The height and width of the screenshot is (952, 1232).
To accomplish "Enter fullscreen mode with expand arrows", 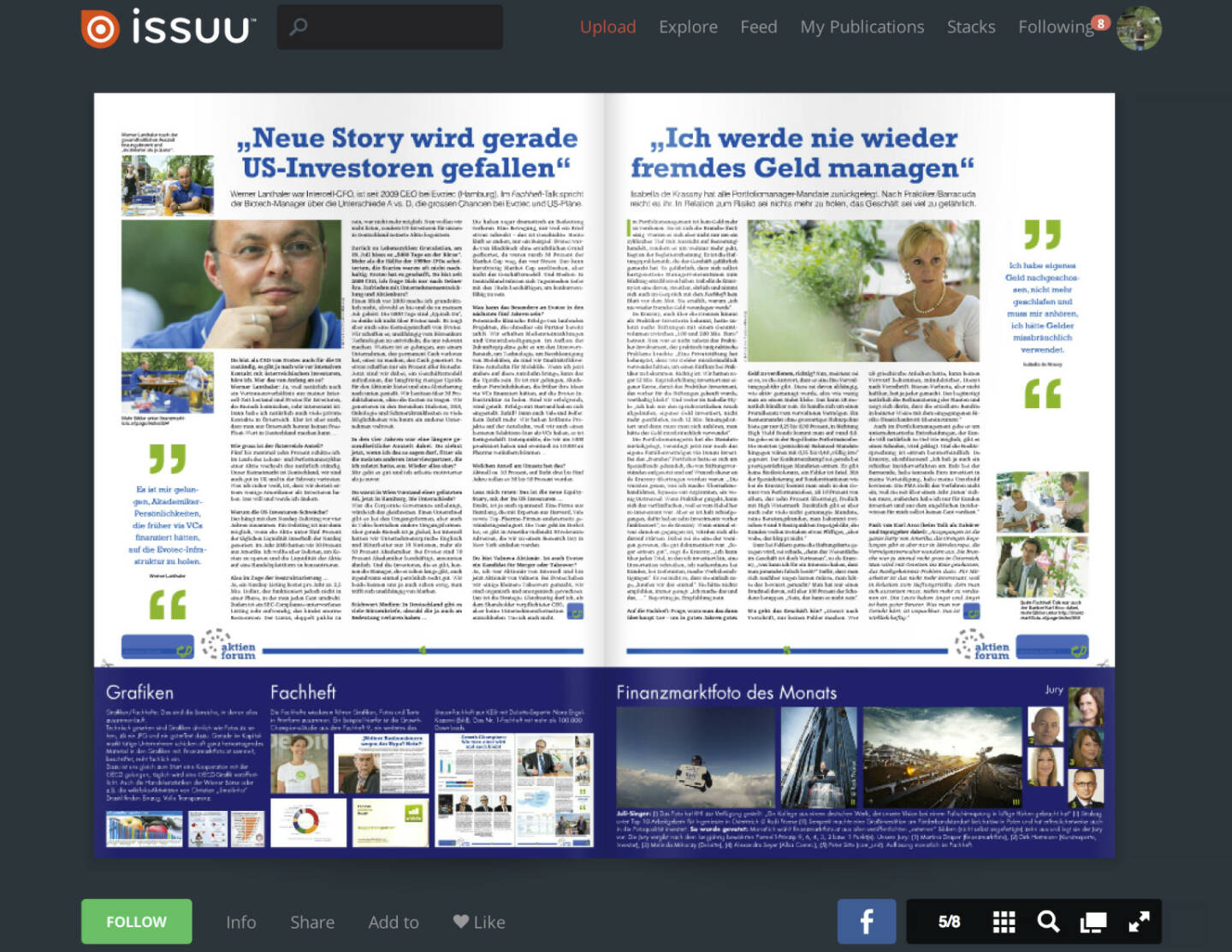I will [x=1139, y=921].
